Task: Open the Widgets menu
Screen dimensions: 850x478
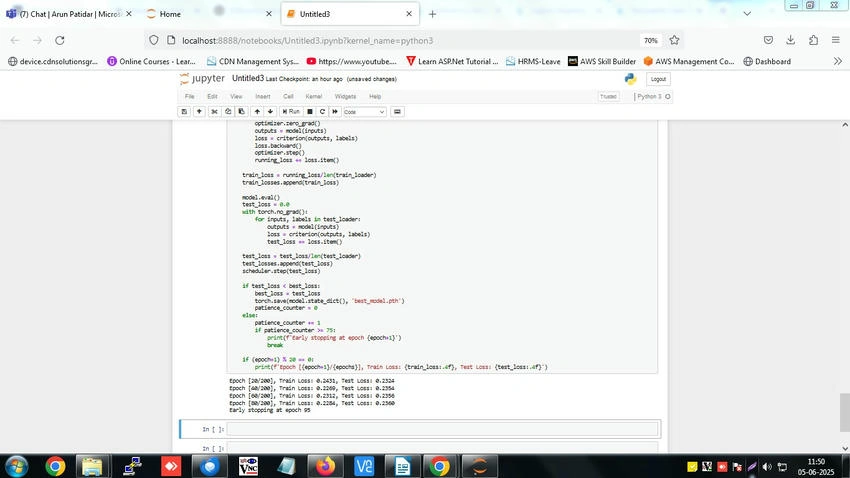Action: [x=345, y=96]
